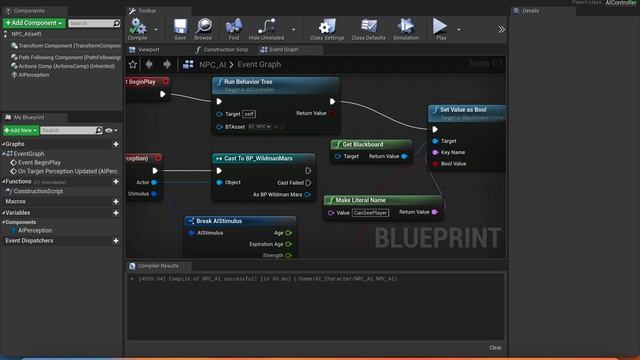The width and height of the screenshot is (640, 360).
Task: Start Simulation from the toolbar
Action: pyautogui.click(x=406, y=29)
